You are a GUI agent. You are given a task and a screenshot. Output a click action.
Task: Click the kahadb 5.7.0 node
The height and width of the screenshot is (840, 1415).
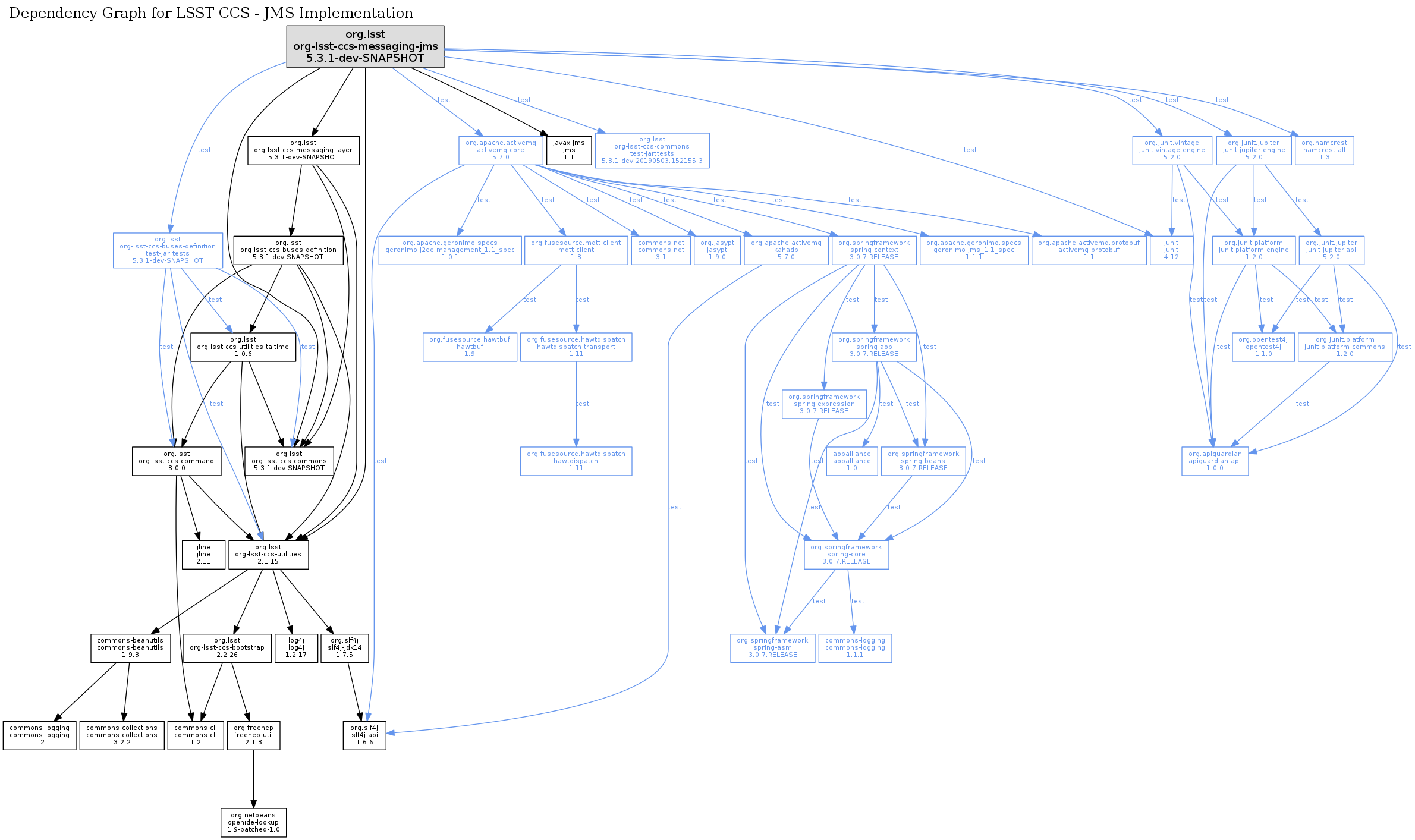click(785, 250)
